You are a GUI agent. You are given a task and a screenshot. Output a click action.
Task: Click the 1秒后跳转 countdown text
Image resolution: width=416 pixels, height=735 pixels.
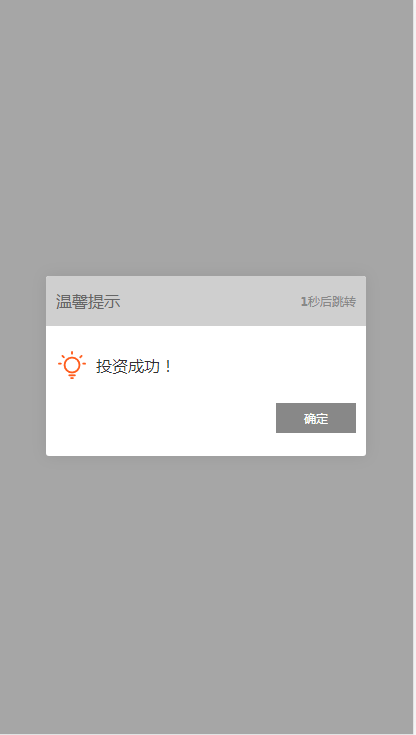pos(328,301)
